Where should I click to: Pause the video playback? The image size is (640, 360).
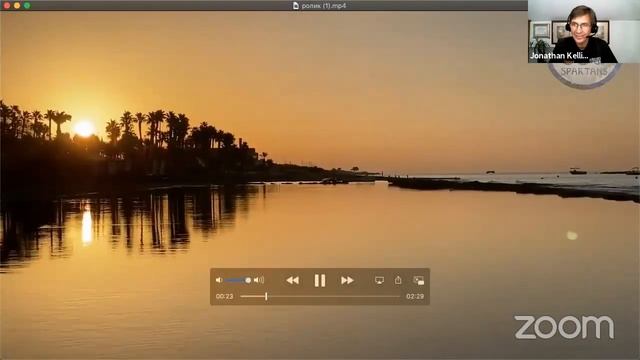coord(320,280)
